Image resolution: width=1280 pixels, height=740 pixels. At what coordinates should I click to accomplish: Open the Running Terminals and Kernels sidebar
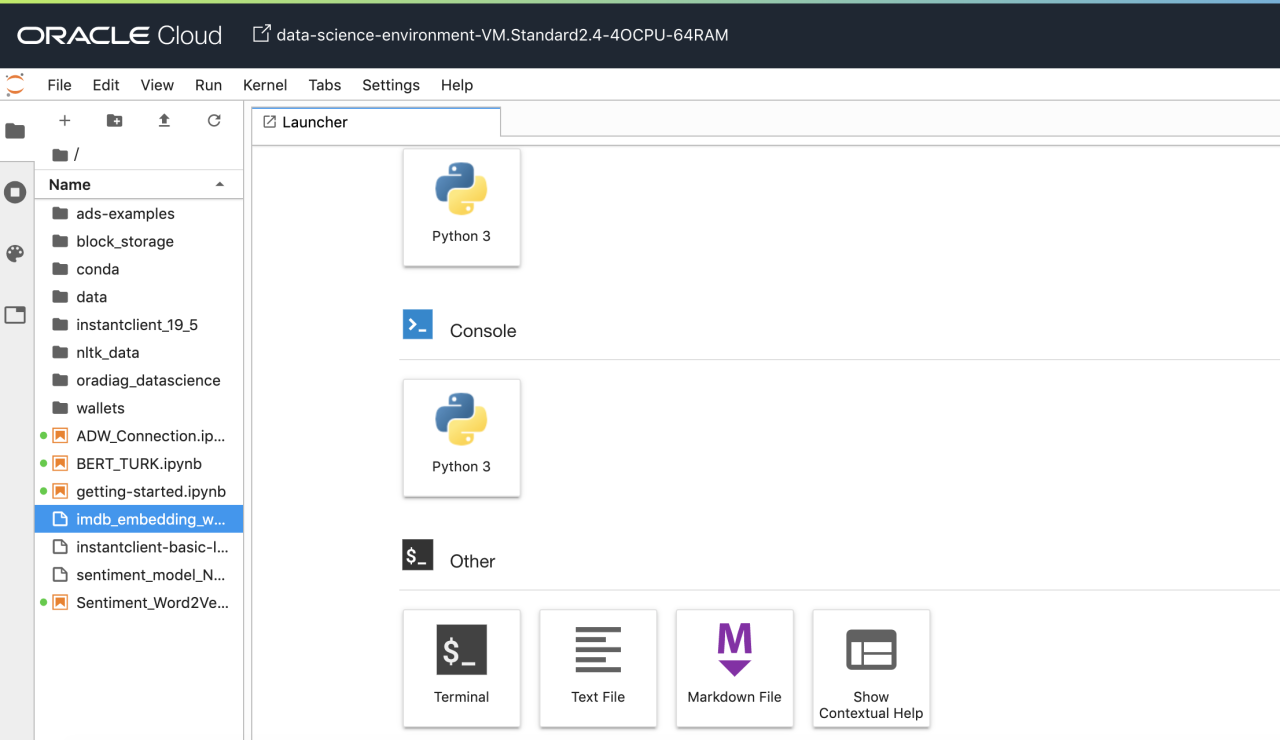15,192
